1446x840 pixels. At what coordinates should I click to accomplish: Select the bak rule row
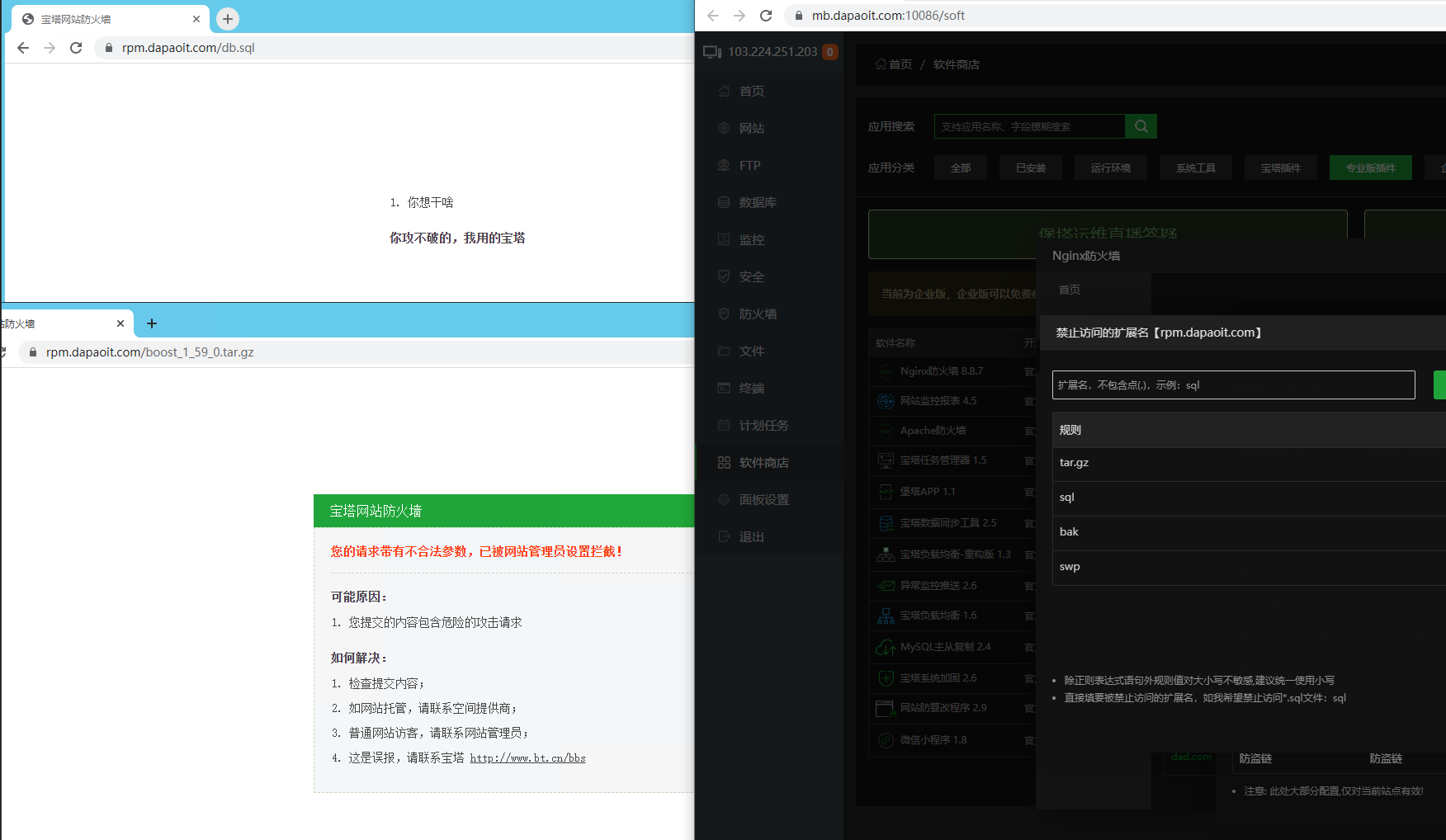[1249, 532]
